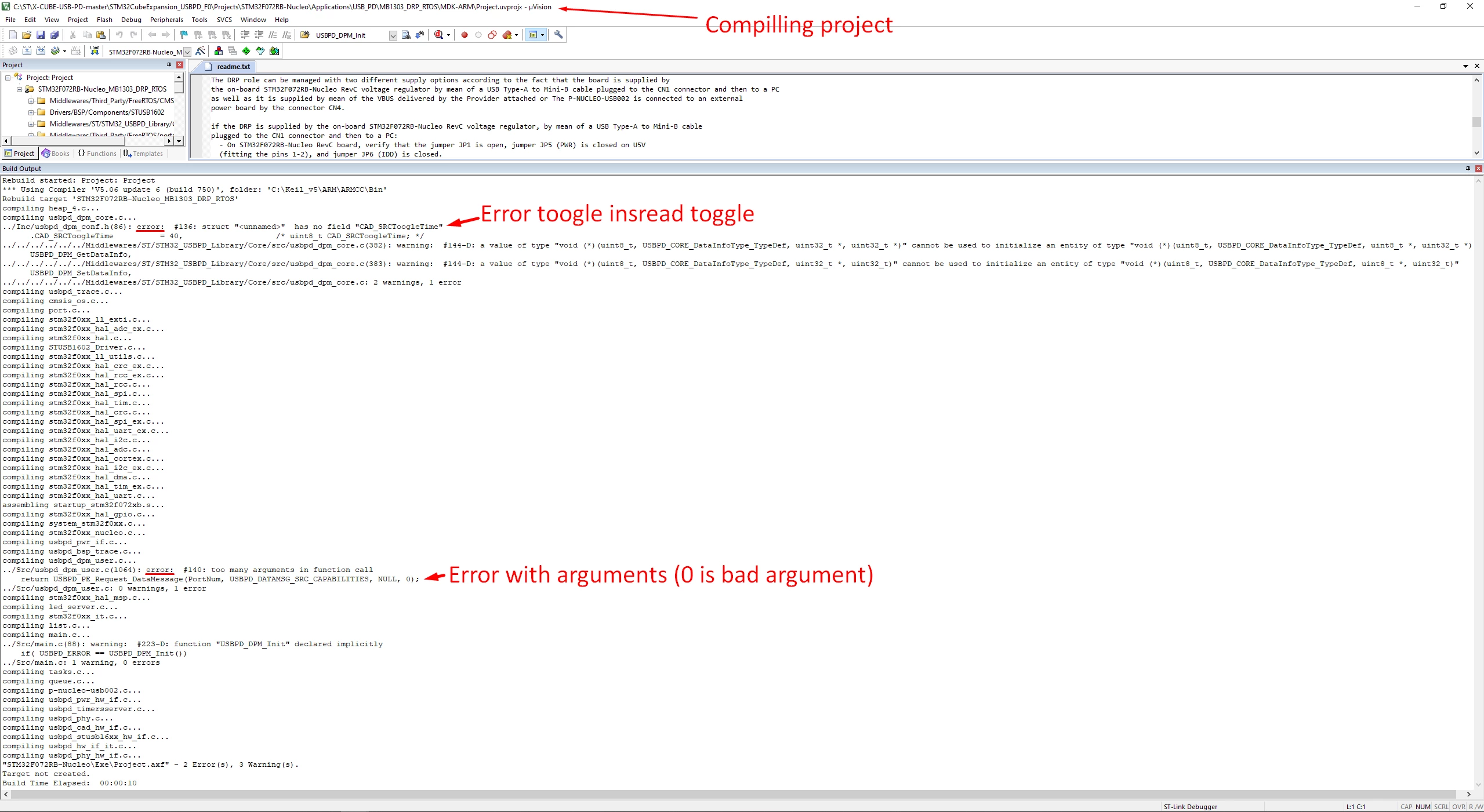The image size is (1484, 812).
Task: Start the debug session with the magnifier d icon
Action: [439, 35]
